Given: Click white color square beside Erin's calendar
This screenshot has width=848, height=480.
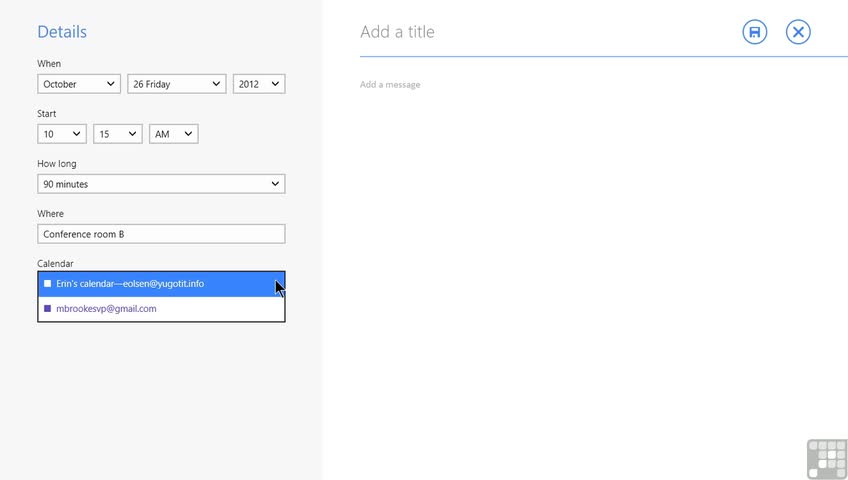Looking at the screenshot, I should [x=48, y=284].
